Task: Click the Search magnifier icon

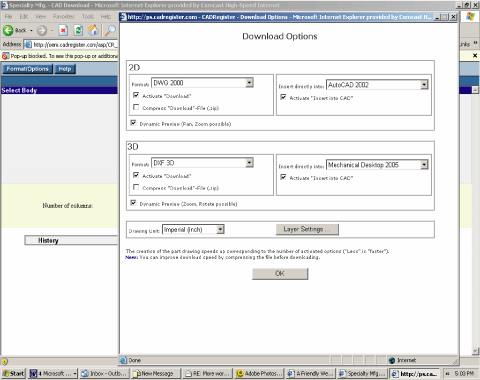Action: coord(110,30)
